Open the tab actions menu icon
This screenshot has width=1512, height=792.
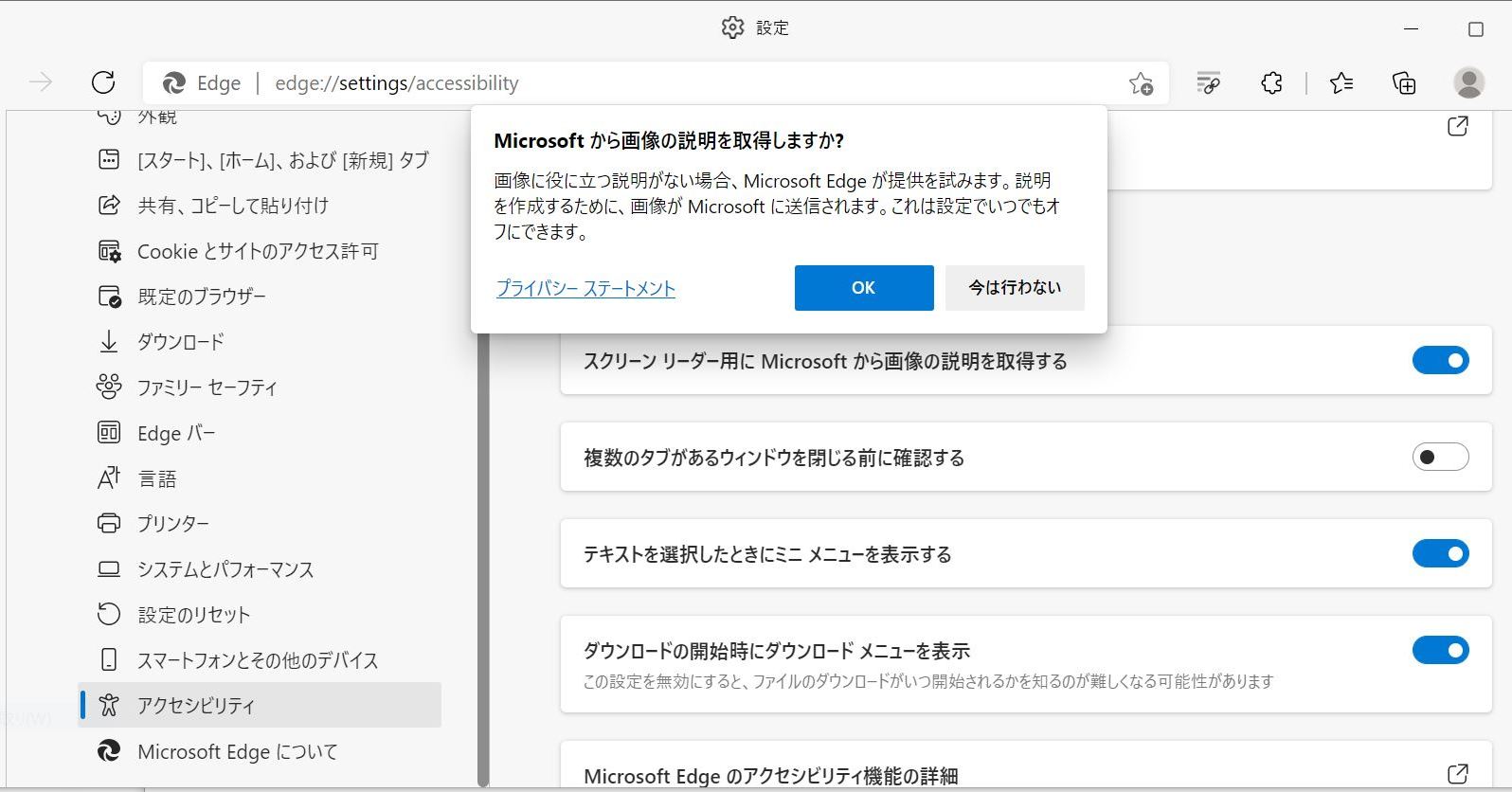pos(1208,83)
